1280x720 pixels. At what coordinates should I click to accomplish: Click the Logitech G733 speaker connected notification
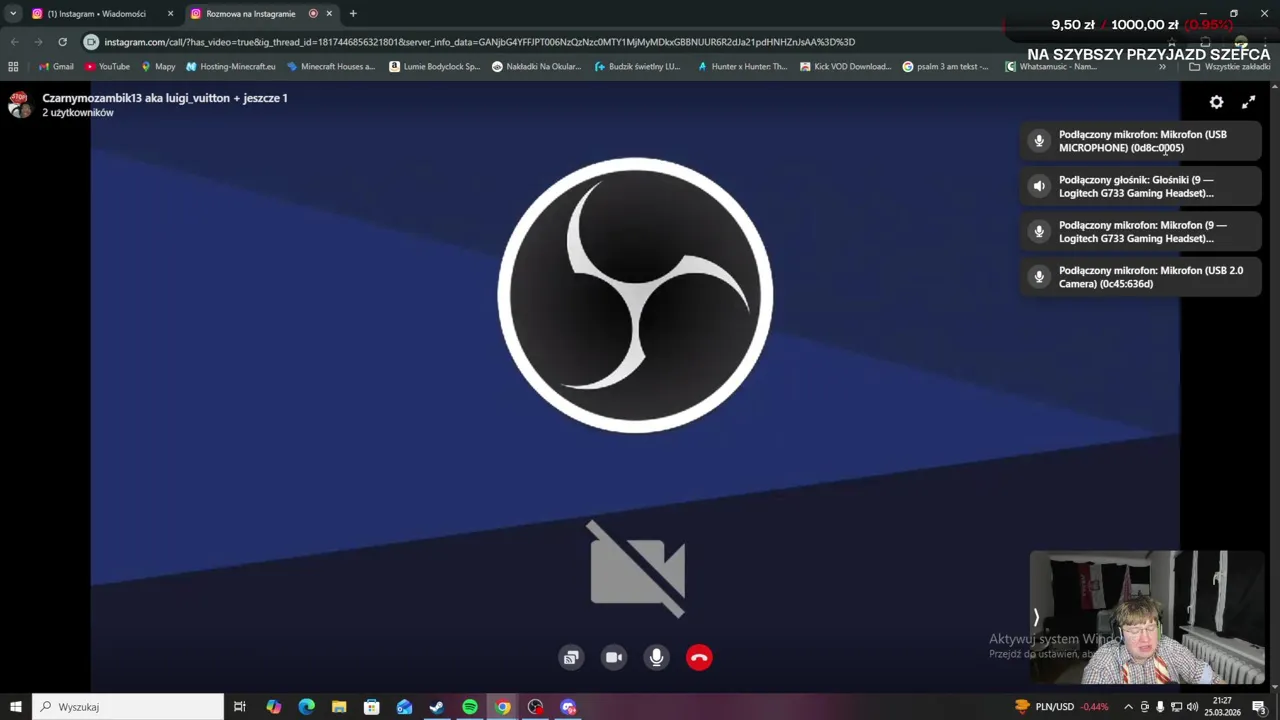(x=1141, y=186)
